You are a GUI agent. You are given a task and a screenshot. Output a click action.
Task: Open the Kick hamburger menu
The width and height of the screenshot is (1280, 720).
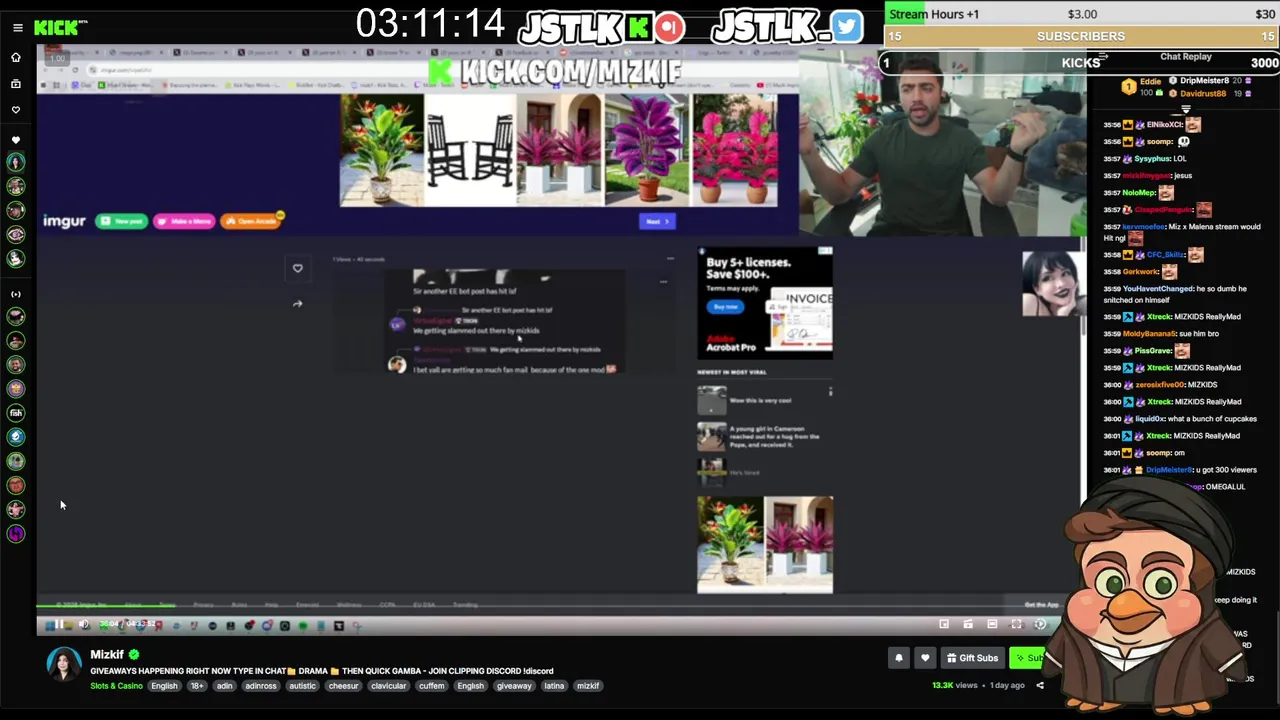(17, 27)
